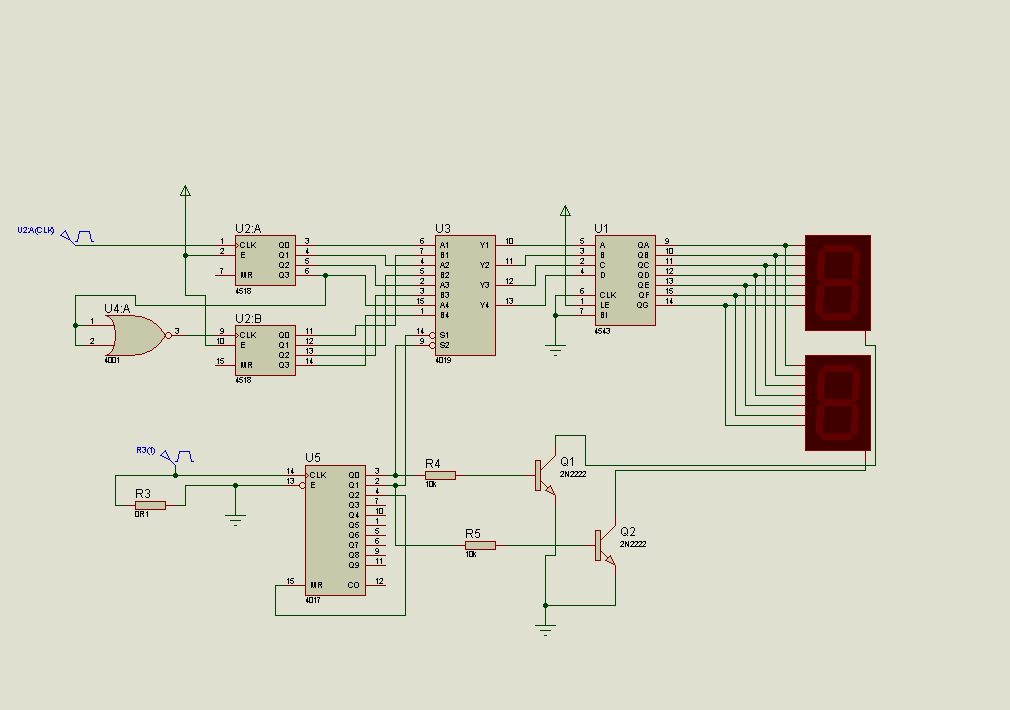Click the U2:A reference label

248,229
